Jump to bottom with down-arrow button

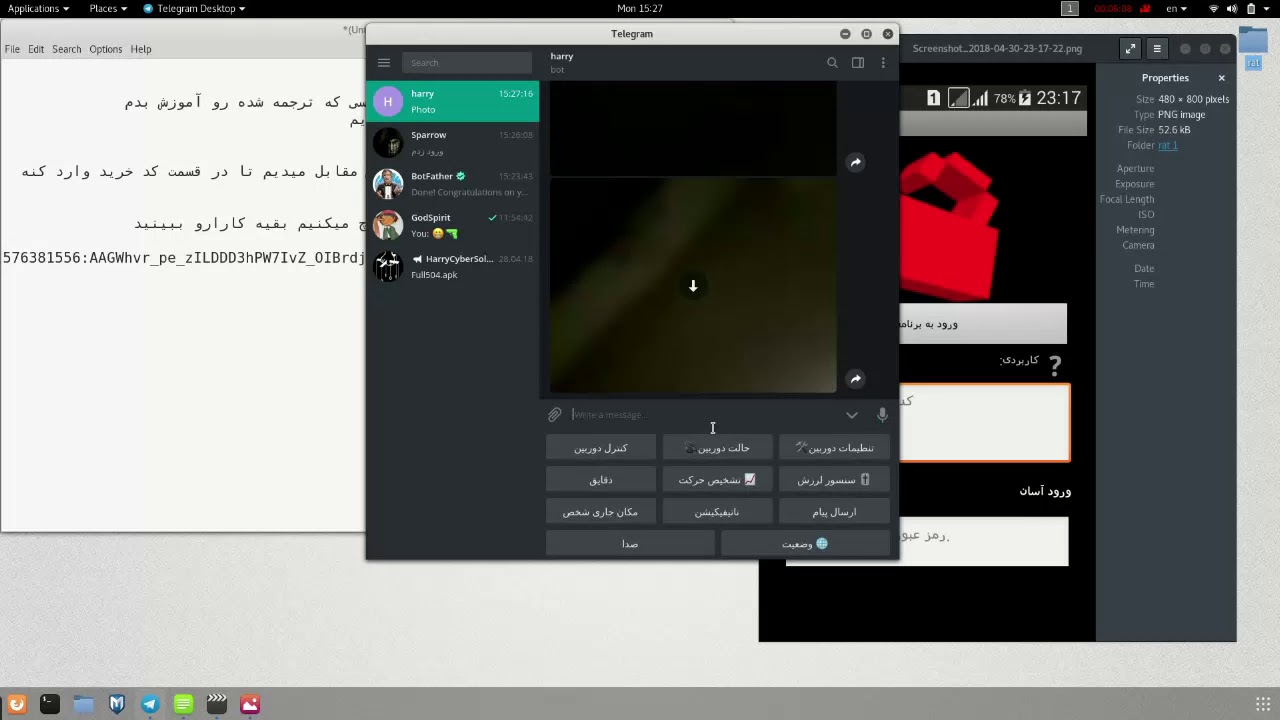[x=693, y=286]
